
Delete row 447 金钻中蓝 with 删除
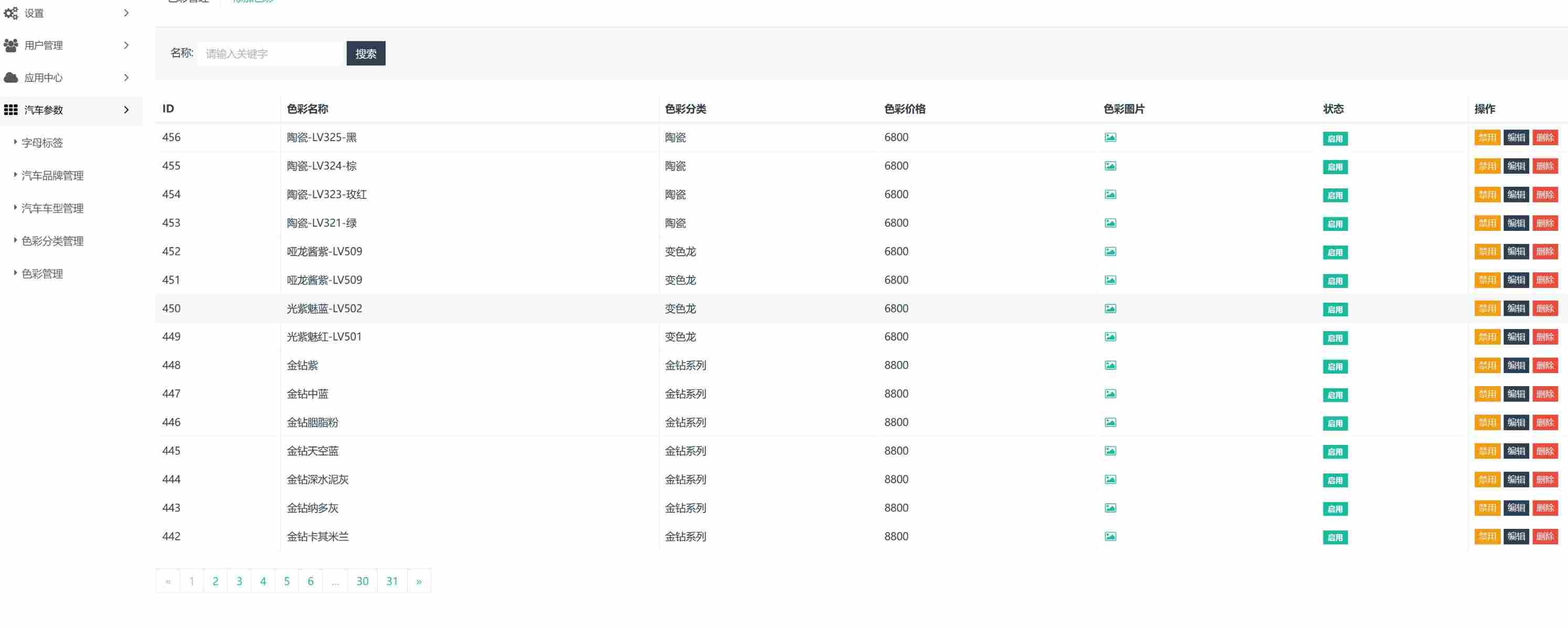point(1544,393)
